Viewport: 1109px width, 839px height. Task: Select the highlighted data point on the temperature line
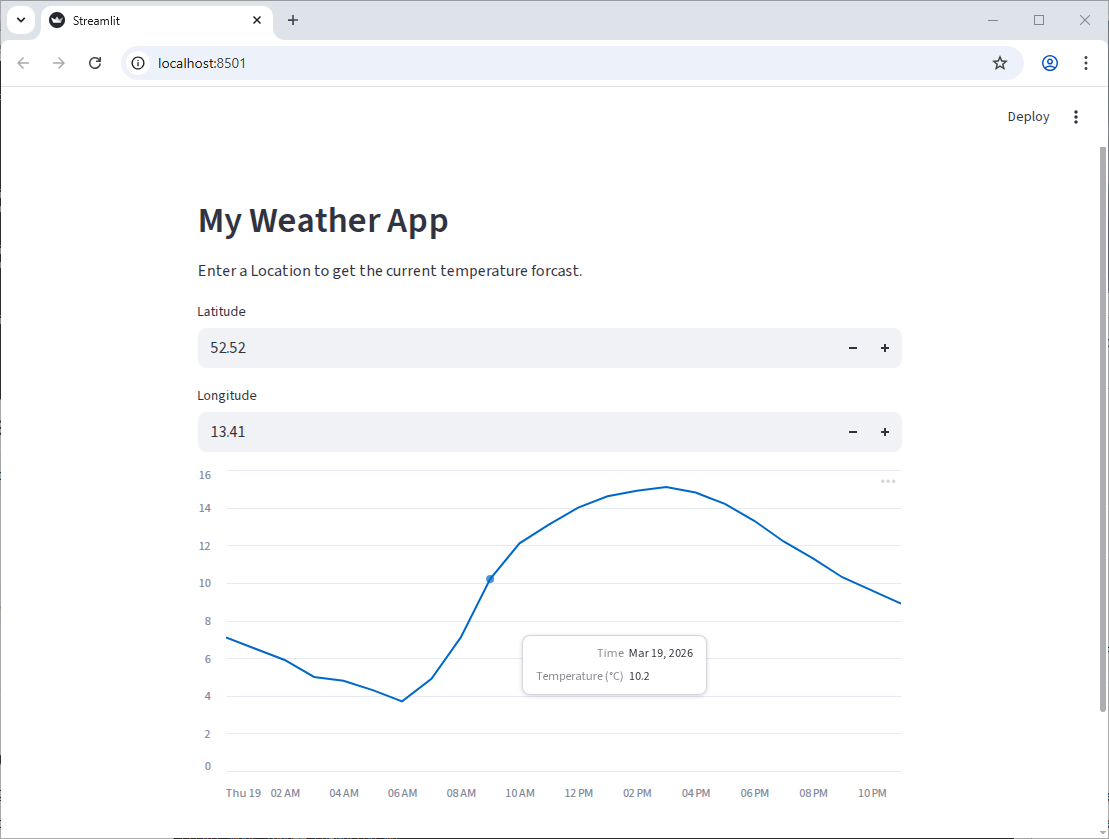click(x=490, y=578)
